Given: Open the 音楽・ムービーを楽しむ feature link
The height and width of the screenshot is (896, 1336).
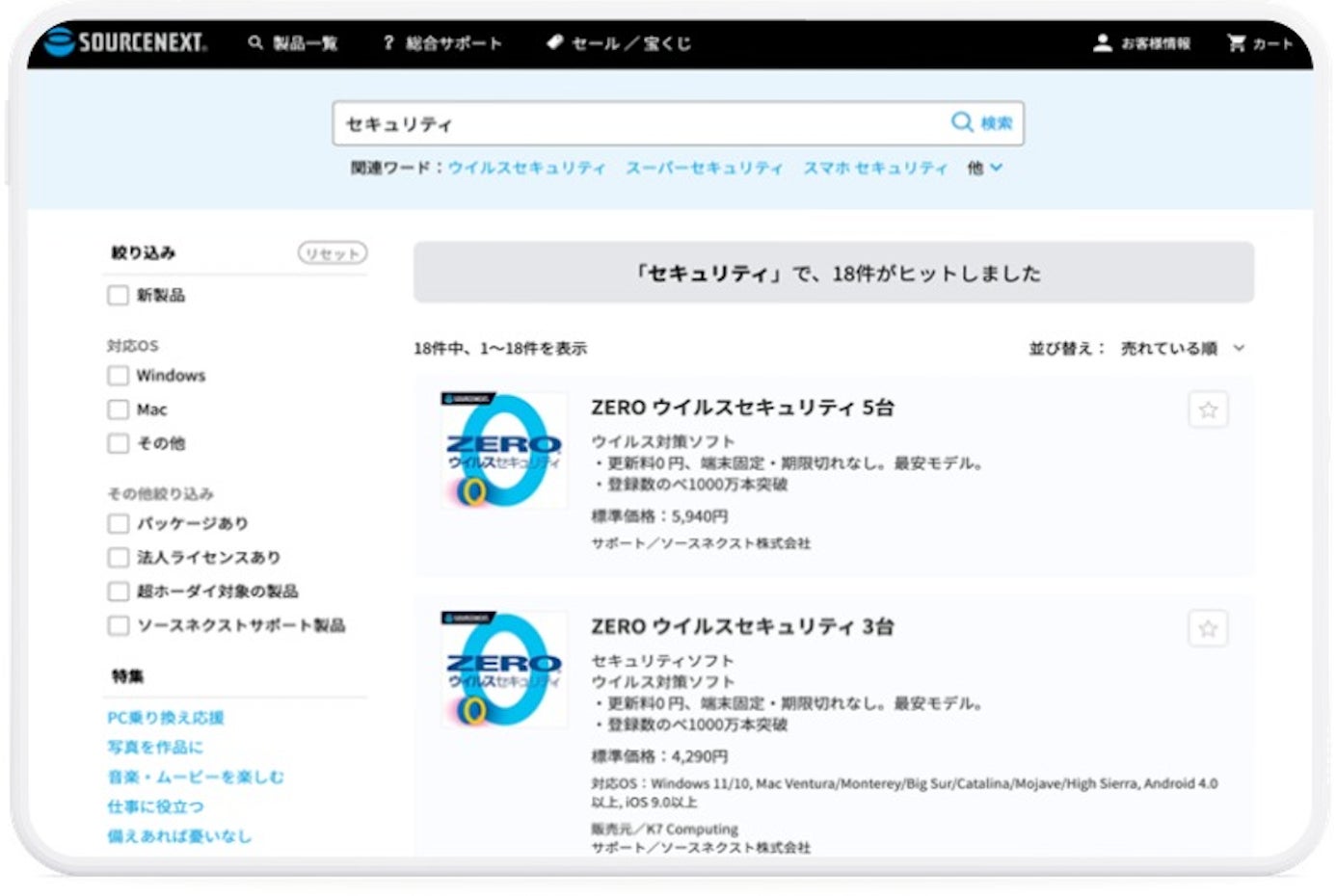Looking at the screenshot, I should coord(196,777).
